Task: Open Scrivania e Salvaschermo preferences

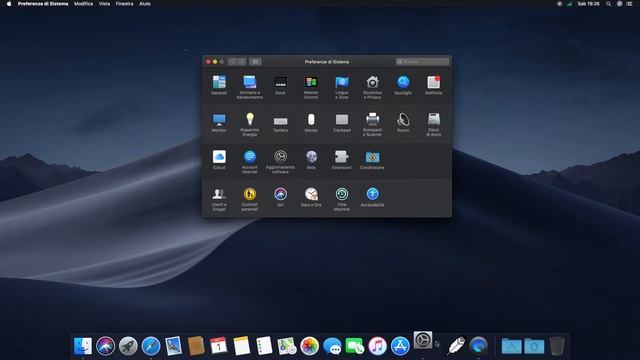Action: click(250, 87)
